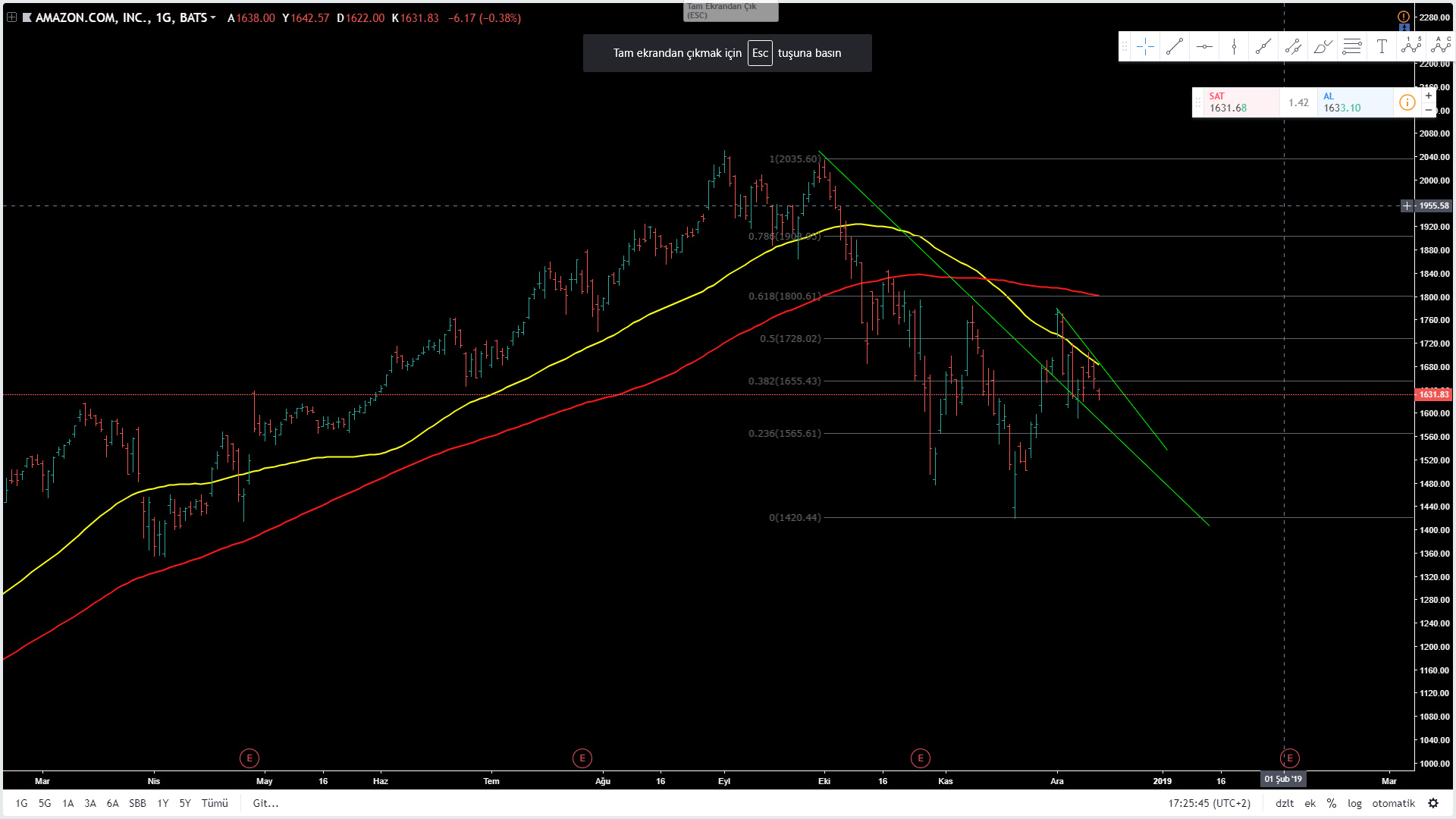Toggle percentage scale mode
Screen dimensions: 1456x819
click(1332, 803)
